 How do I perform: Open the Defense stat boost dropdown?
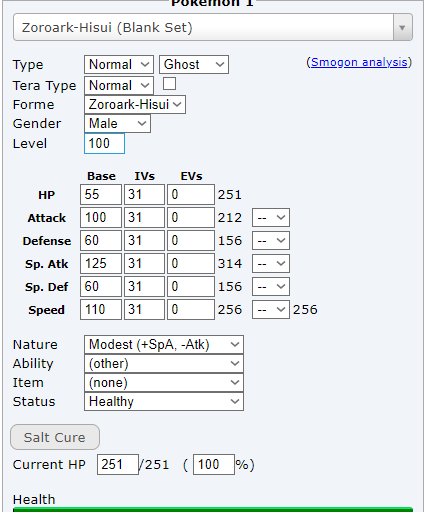click(x=271, y=241)
